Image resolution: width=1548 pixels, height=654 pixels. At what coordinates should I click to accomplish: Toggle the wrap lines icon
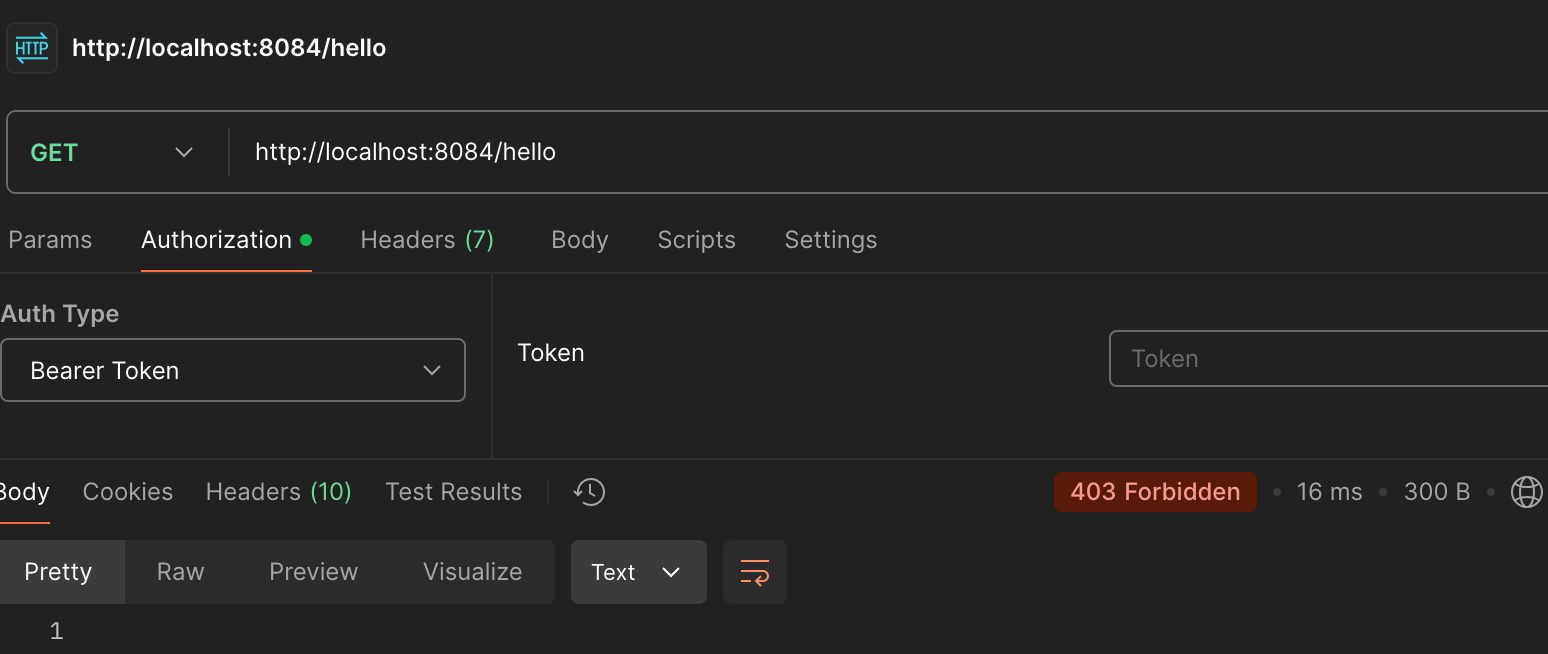[x=754, y=572]
